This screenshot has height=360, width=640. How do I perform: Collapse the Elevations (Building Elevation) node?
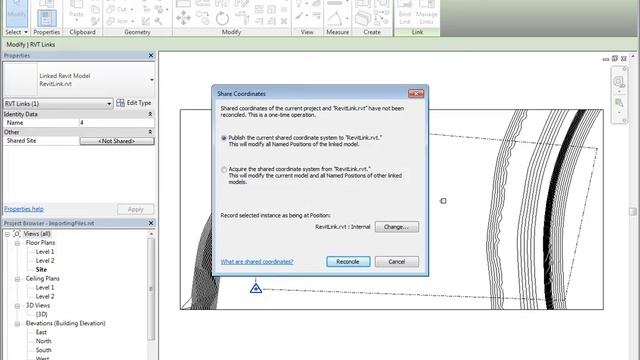pos(17,324)
